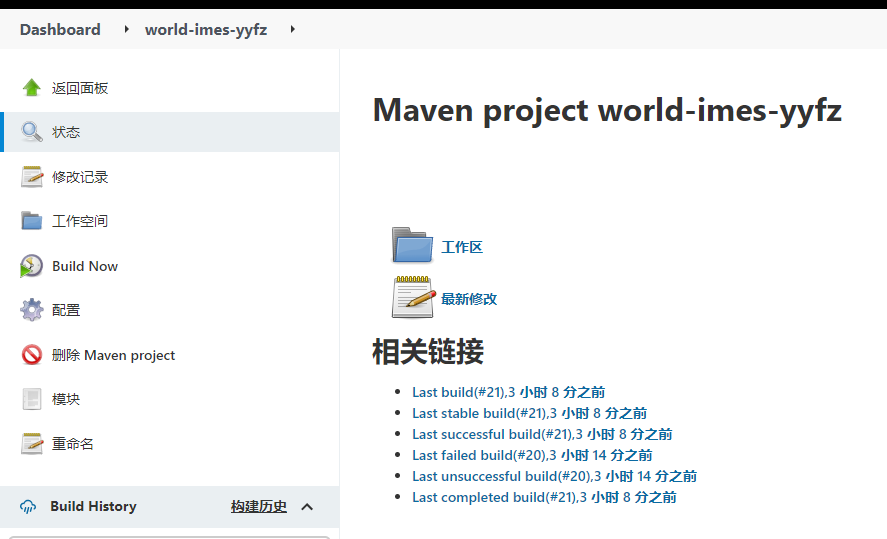Open Last successful build(#21) link
The width and height of the screenshot is (887, 539).
[x=542, y=434]
